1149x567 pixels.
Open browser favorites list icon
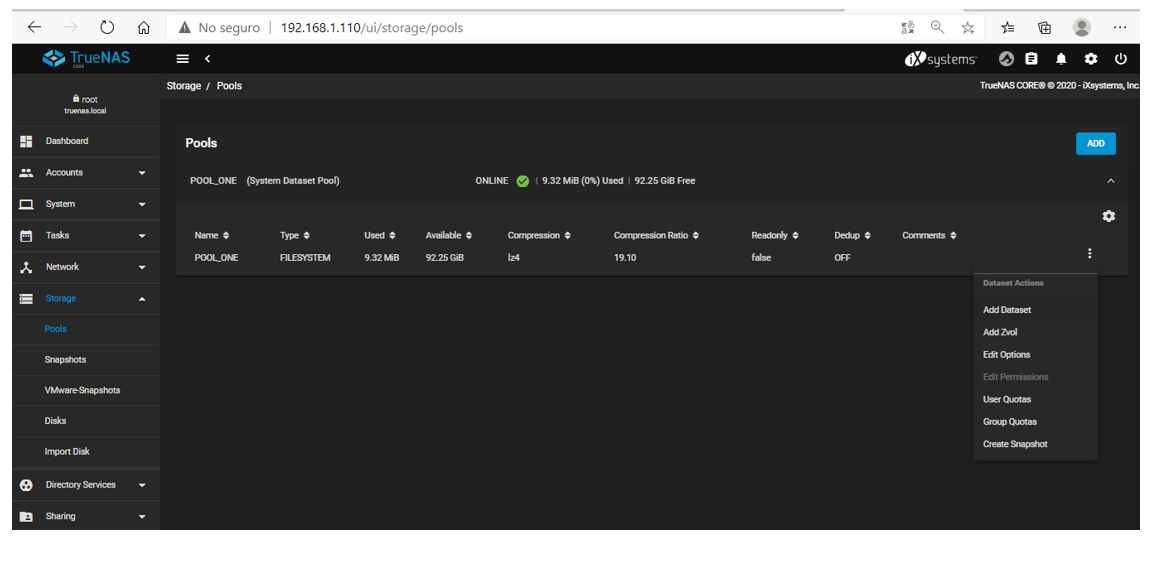1008,28
